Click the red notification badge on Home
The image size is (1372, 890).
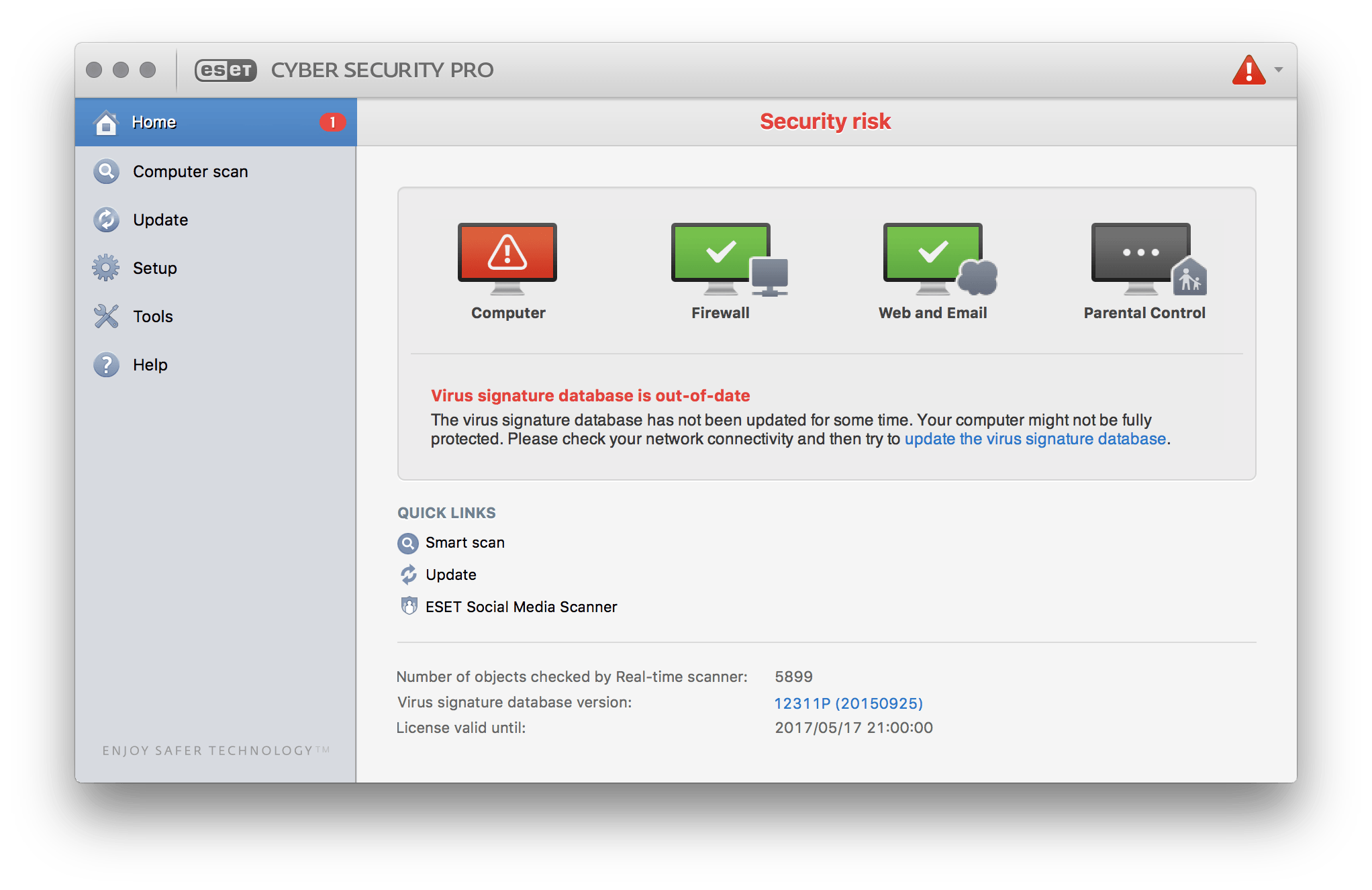click(x=332, y=122)
